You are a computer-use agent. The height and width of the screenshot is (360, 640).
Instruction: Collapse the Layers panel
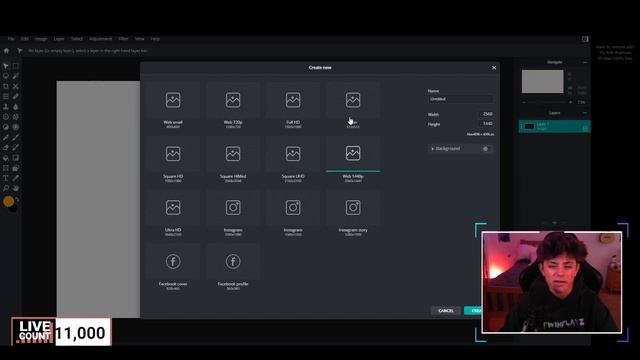point(585,113)
